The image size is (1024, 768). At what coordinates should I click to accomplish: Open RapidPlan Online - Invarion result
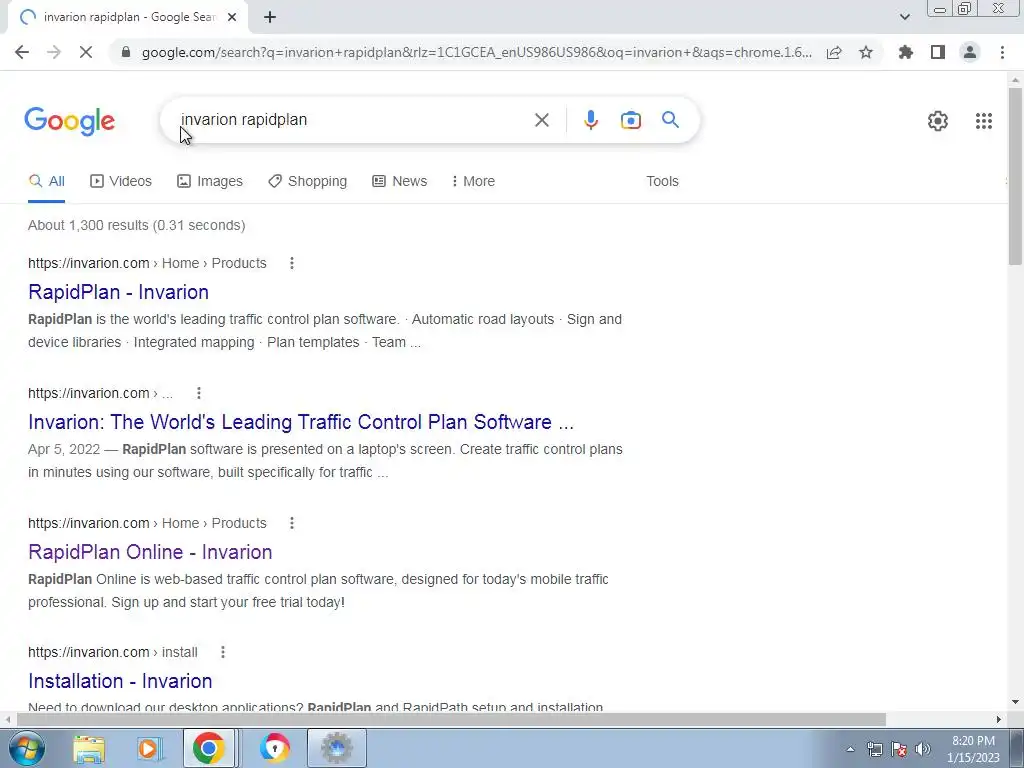pos(150,552)
